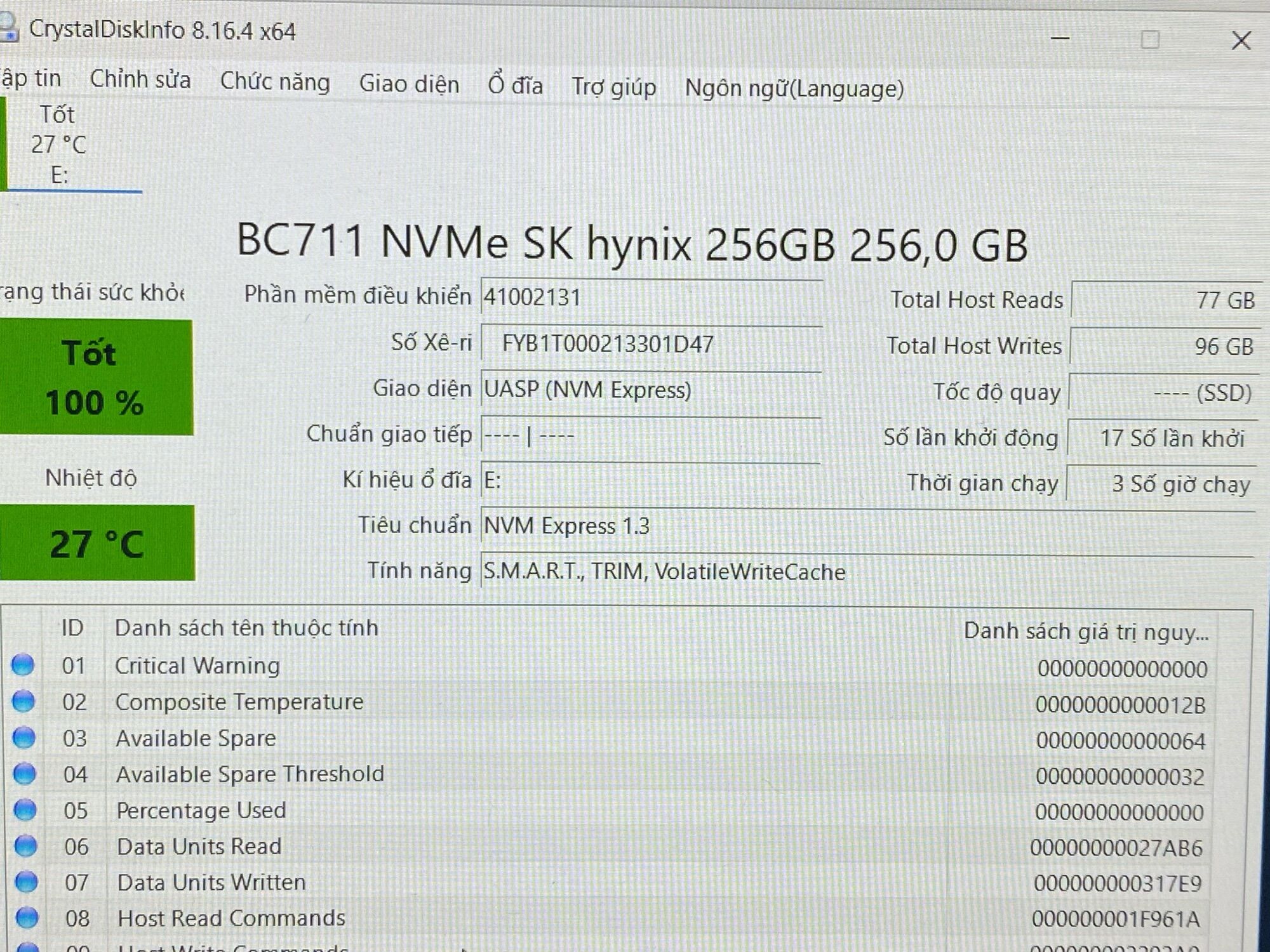Click raw value 0000000027AB6
Viewport: 1270px width, 952px height.
click(x=1116, y=848)
